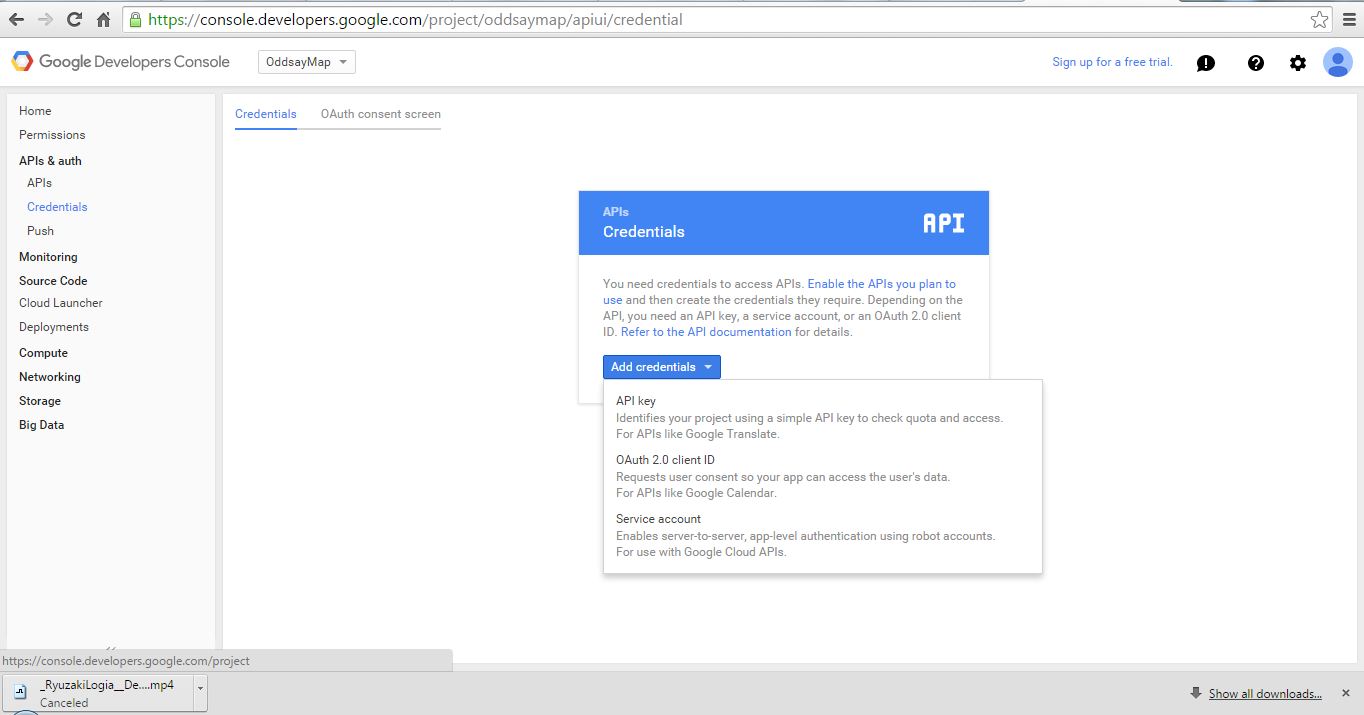Click the Credentials card header title
The image size is (1364, 715).
pyautogui.click(x=644, y=231)
